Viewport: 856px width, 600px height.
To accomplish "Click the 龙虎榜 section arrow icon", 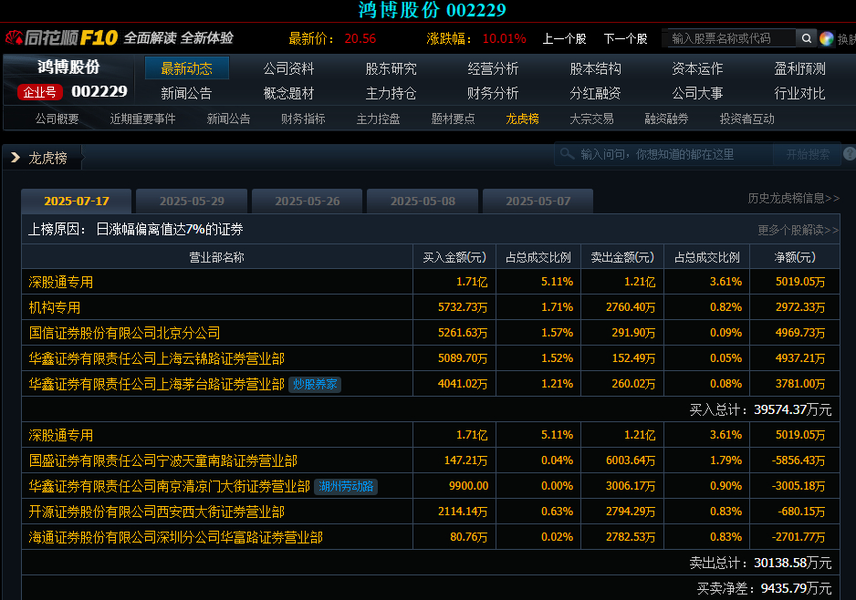I will 15,158.
